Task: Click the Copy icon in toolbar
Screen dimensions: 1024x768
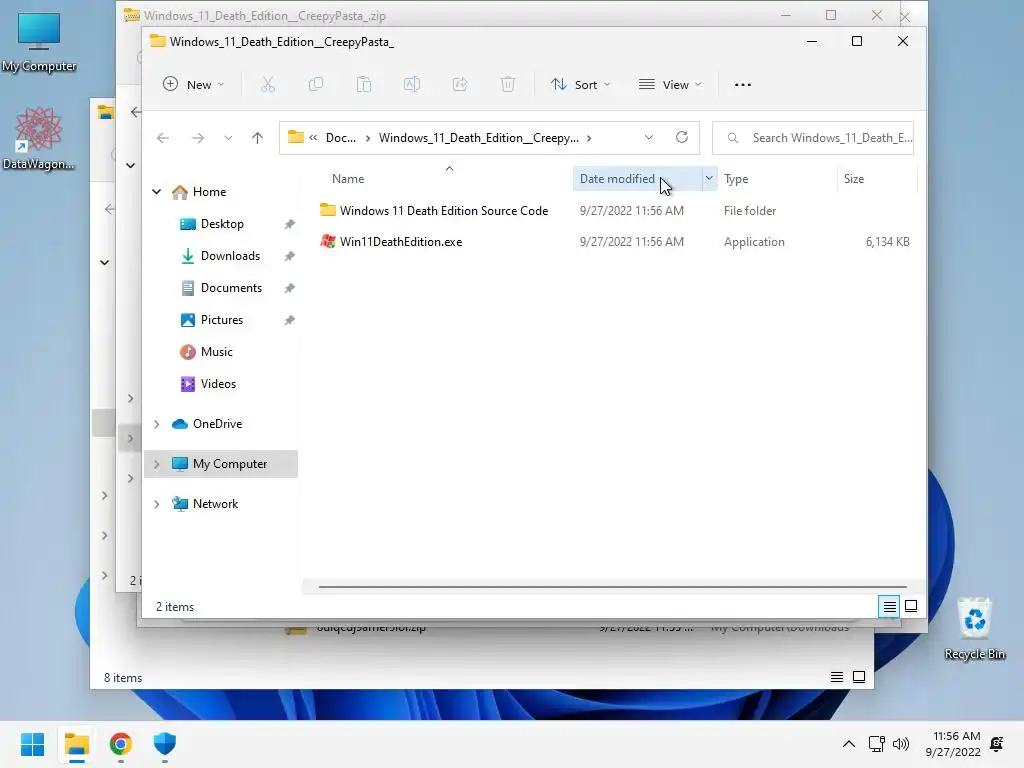Action: pos(316,84)
